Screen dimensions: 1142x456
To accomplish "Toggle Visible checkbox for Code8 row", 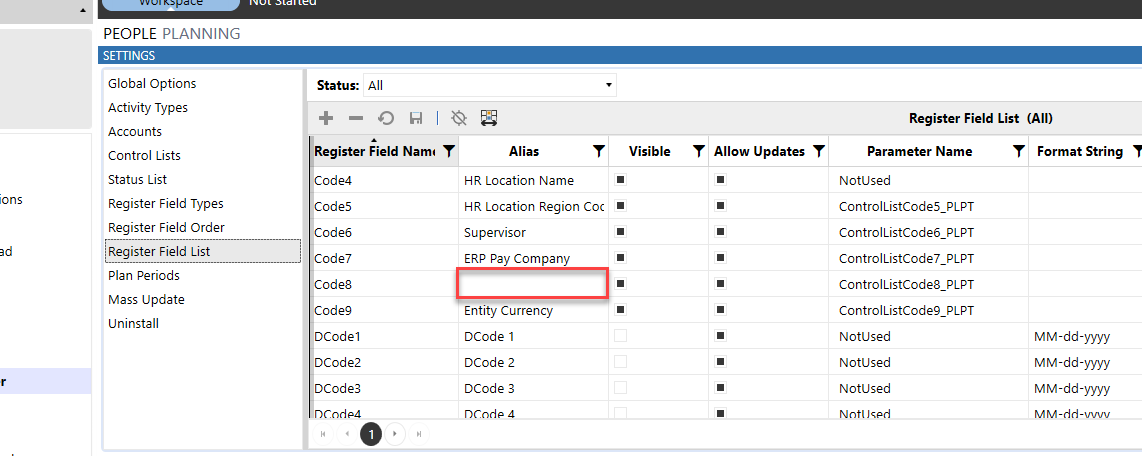I will [x=620, y=284].
